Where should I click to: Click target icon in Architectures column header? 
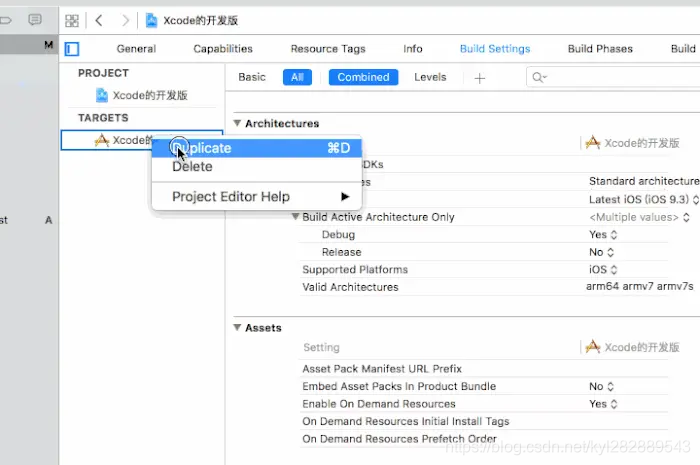click(x=592, y=143)
